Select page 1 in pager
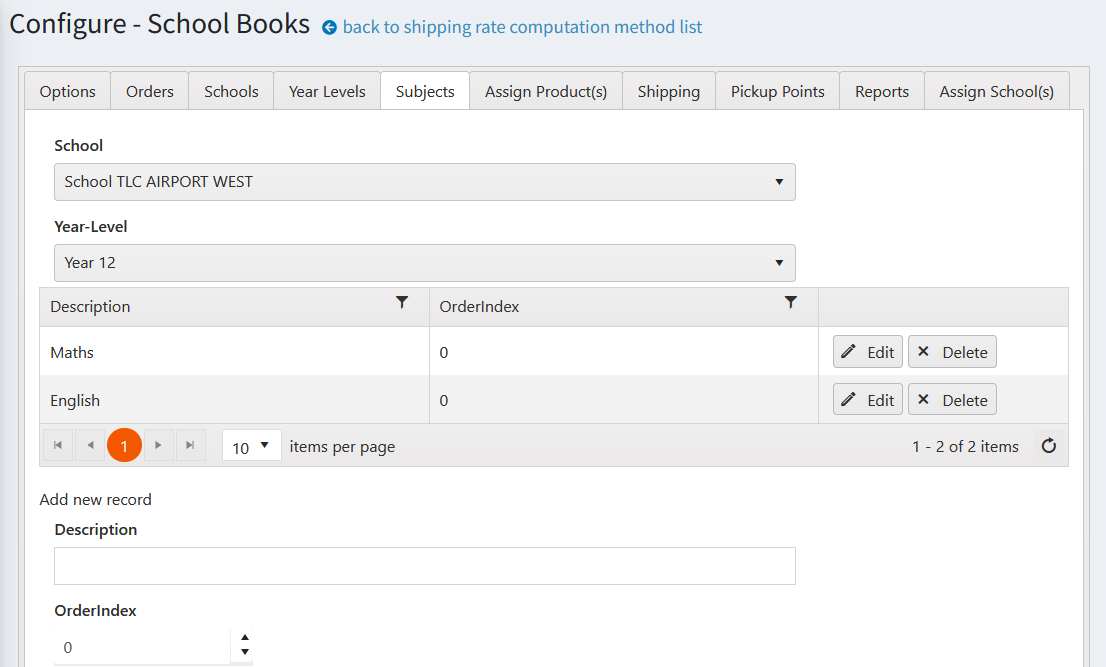Viewport: 1106px width, 667px height. 124,446
